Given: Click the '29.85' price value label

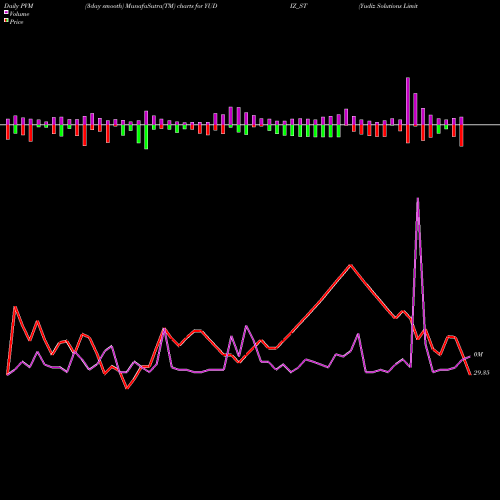Looking at the screenshot, I should [x=481, y=373].
